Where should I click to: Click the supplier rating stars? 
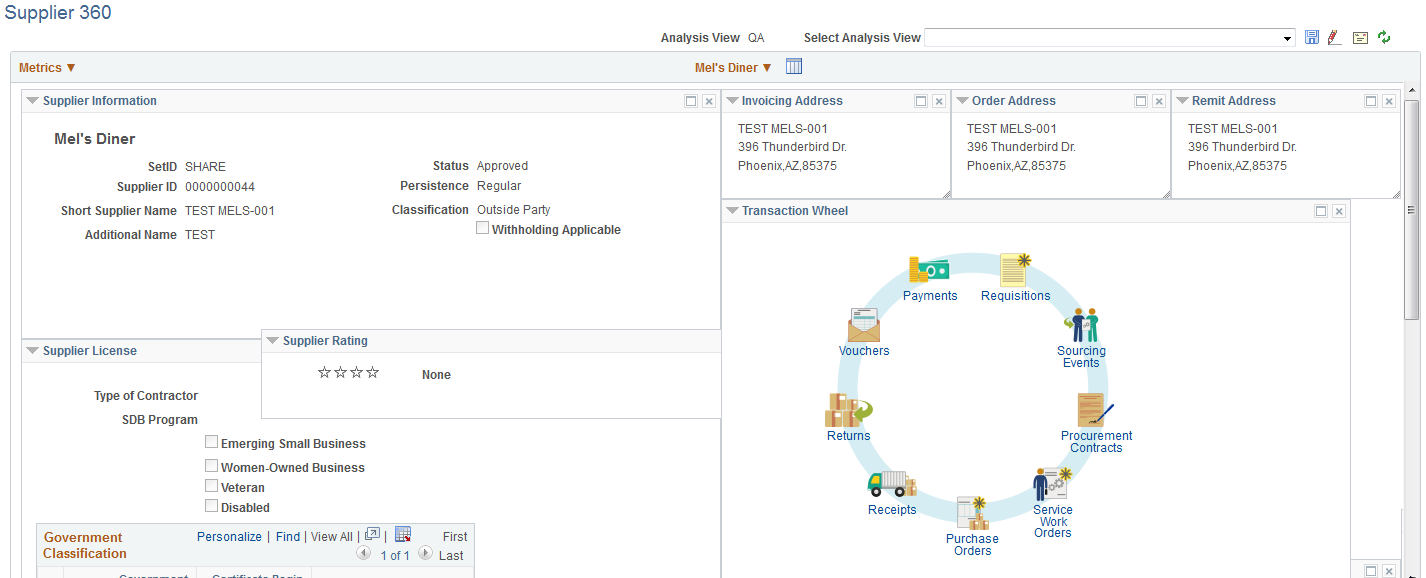[x=348, y=373]
